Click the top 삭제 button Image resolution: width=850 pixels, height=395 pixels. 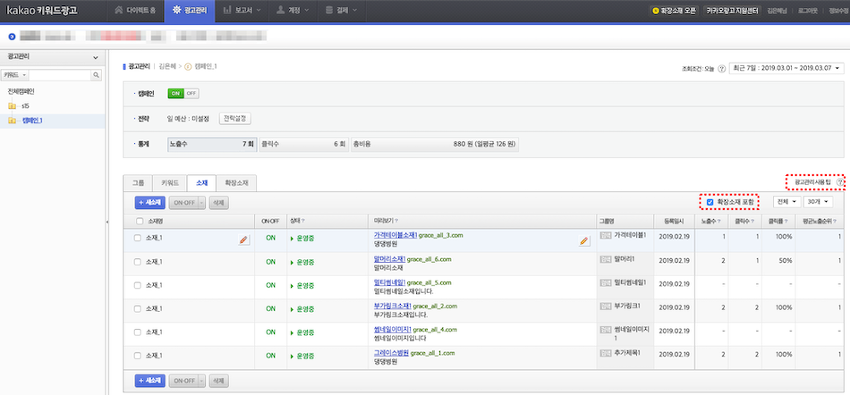(219, 203)
